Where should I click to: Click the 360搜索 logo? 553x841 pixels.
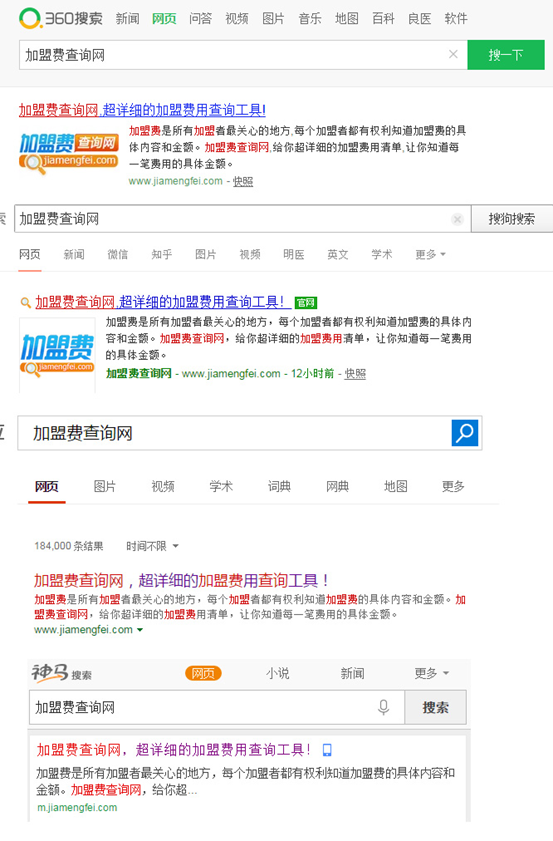[x=61, y=18]
